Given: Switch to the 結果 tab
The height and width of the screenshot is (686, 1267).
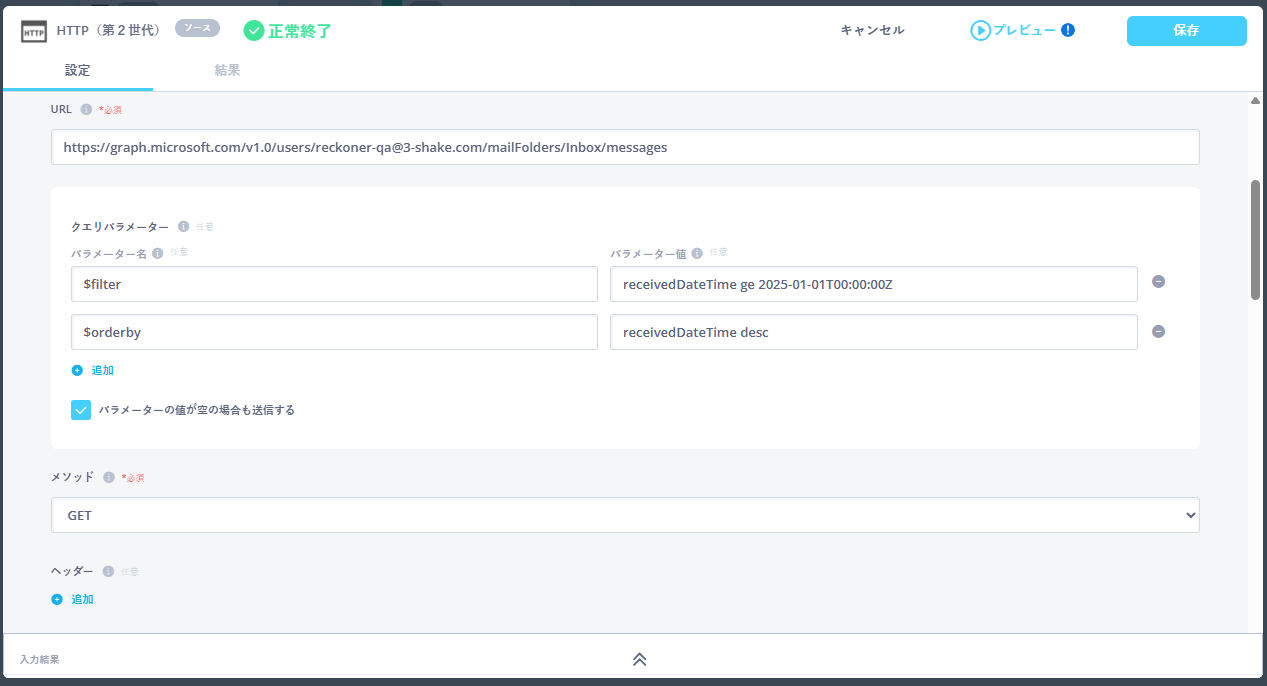Looking at the screenshot, I should point(227,70).
